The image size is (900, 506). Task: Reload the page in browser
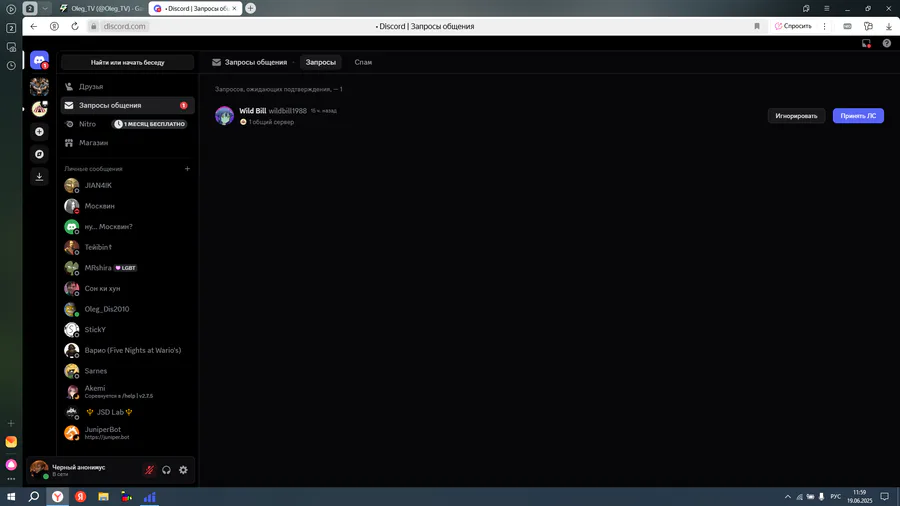(75, 26)
